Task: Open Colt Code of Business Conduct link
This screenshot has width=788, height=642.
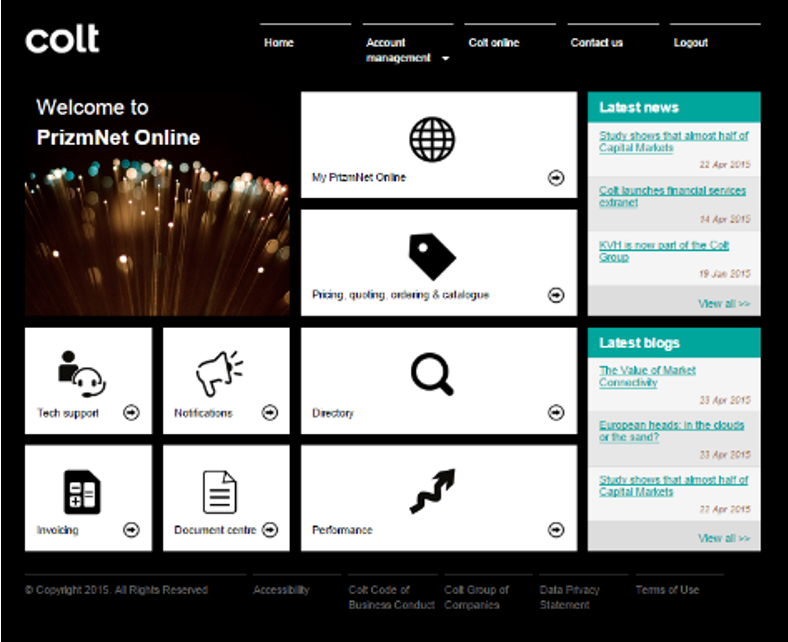Action: pyautogui.click(x=392, y=597)
